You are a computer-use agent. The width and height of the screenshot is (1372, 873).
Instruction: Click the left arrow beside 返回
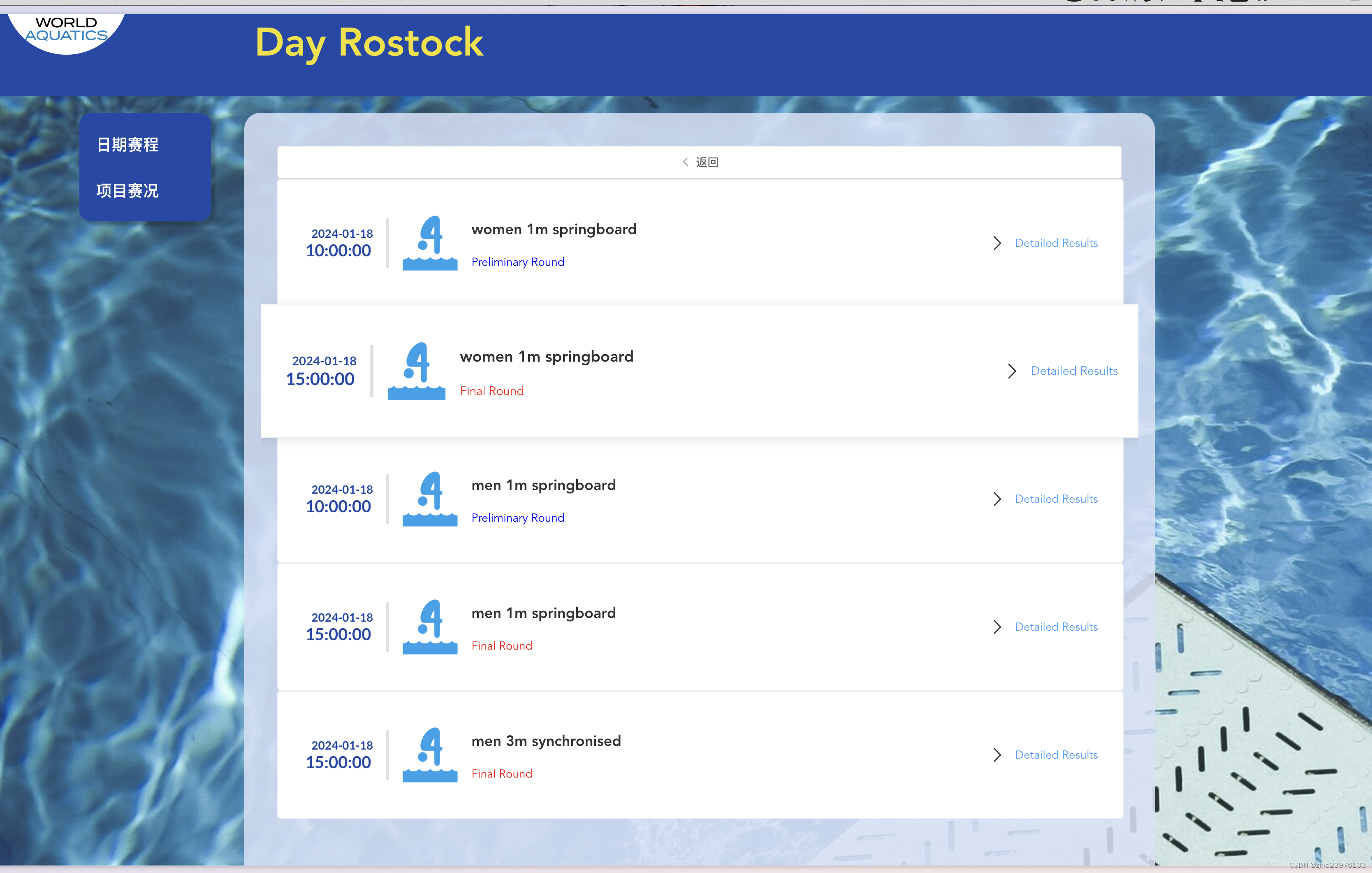click(686, 162)
